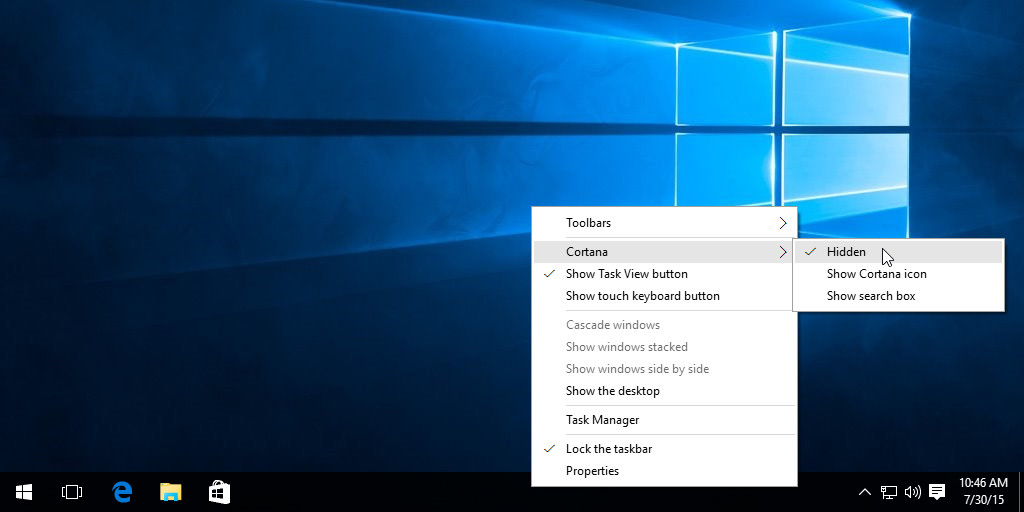Open the Action Center notifications icon

(x=937, y=492)
